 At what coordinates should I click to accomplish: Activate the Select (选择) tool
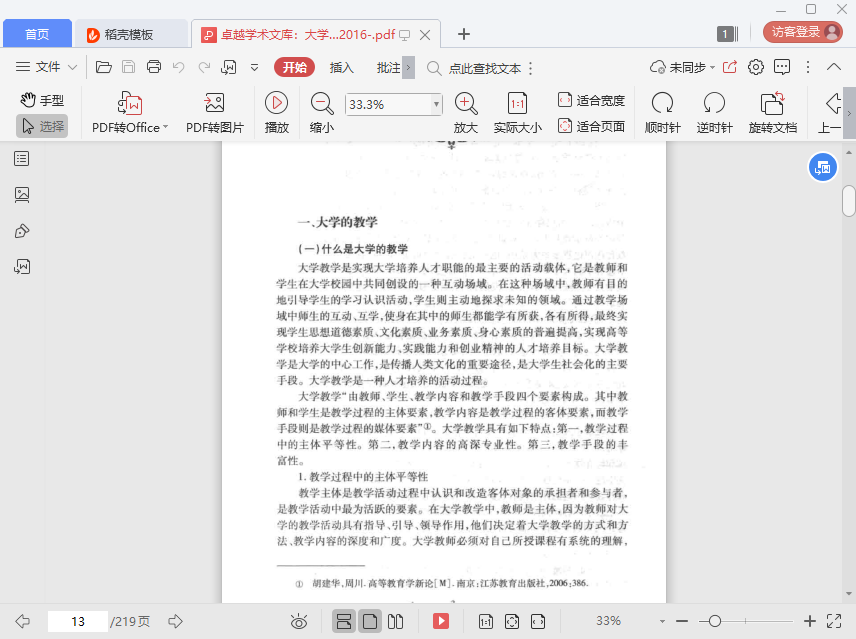tap(42, 127)
